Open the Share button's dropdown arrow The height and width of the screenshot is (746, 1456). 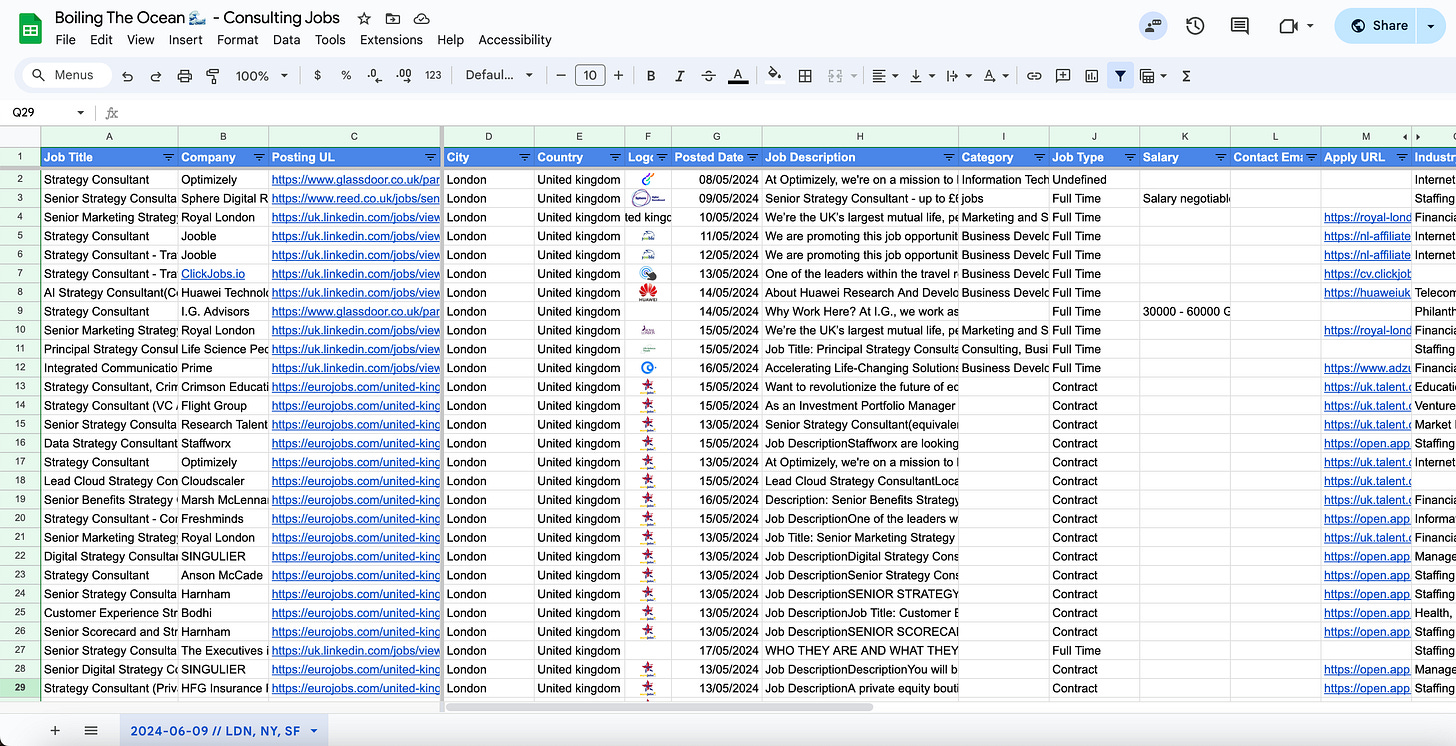[1432, 26]
